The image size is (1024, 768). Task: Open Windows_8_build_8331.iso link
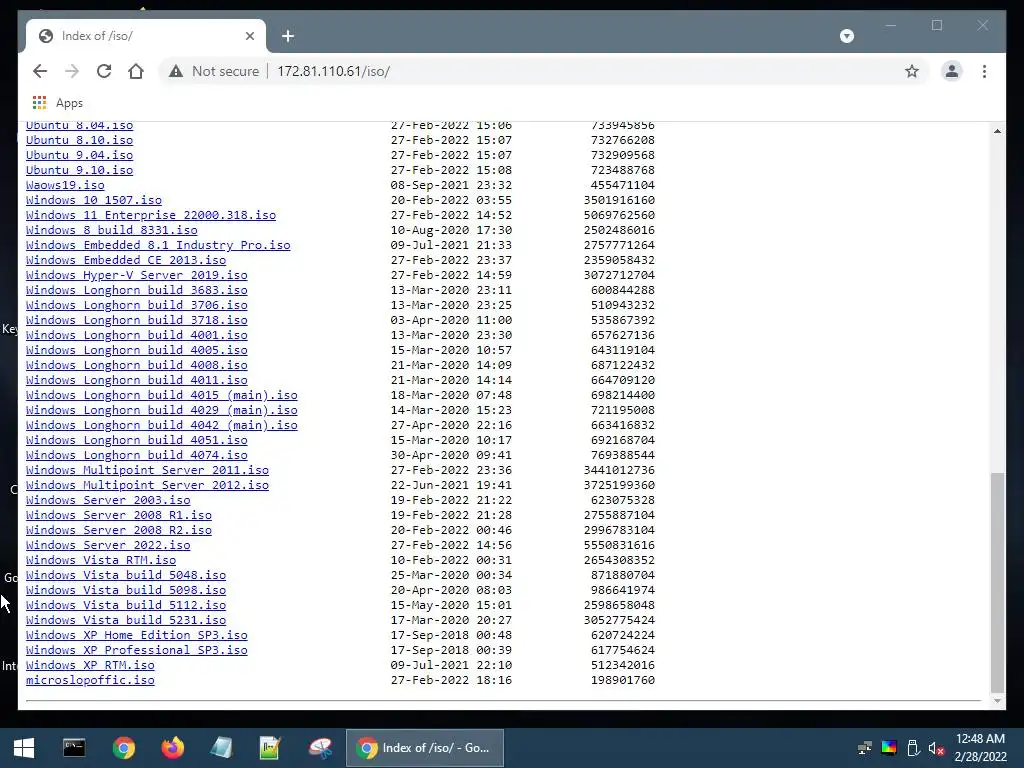[x=111, y=230]
